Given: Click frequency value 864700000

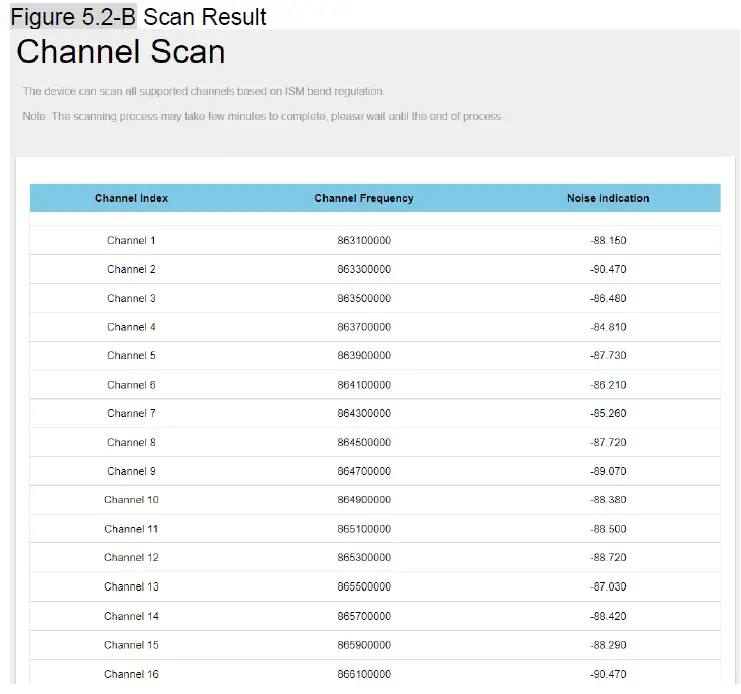Looking at the screenshot, I should (364, 471).
